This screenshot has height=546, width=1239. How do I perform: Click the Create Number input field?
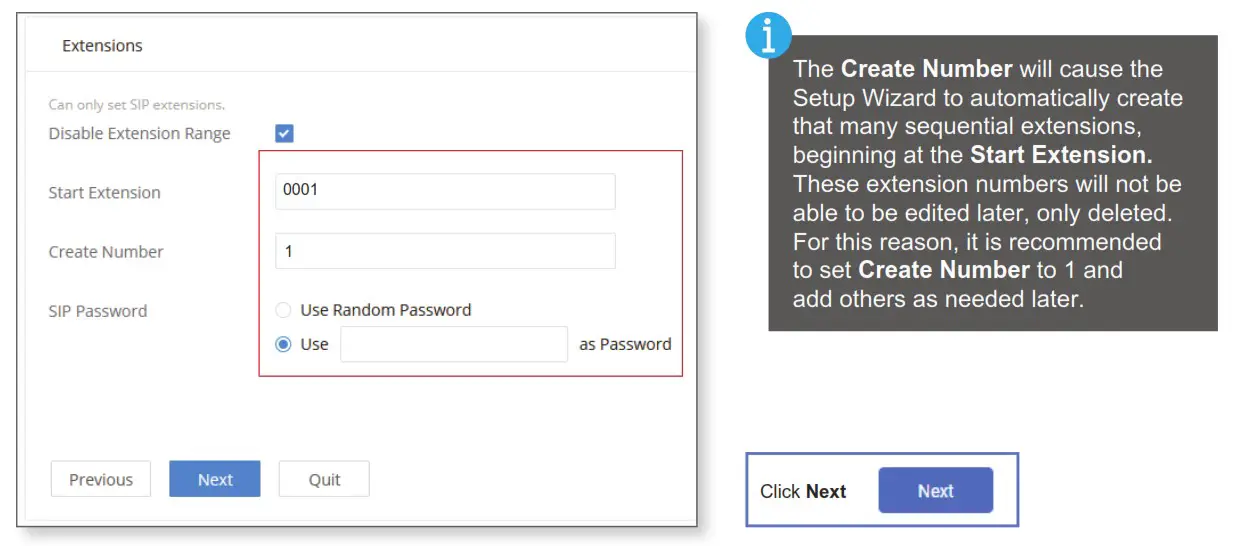pos(445,251)
